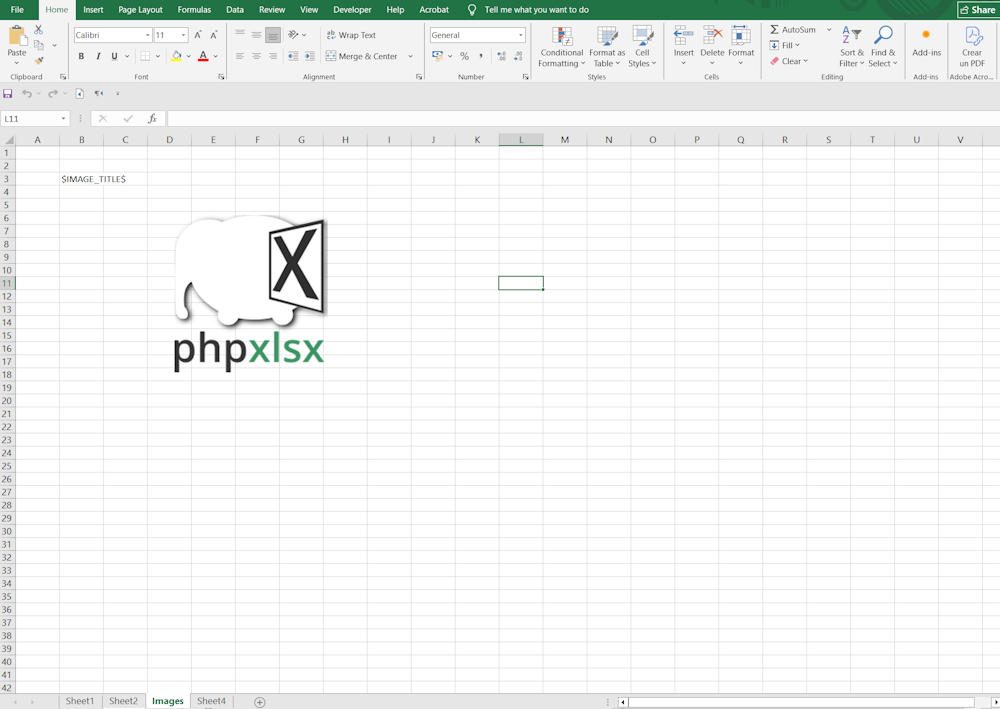Switch to the Sheet4 worksheet tab
The height and width of the screenshot is (709, 1000).
211,702
